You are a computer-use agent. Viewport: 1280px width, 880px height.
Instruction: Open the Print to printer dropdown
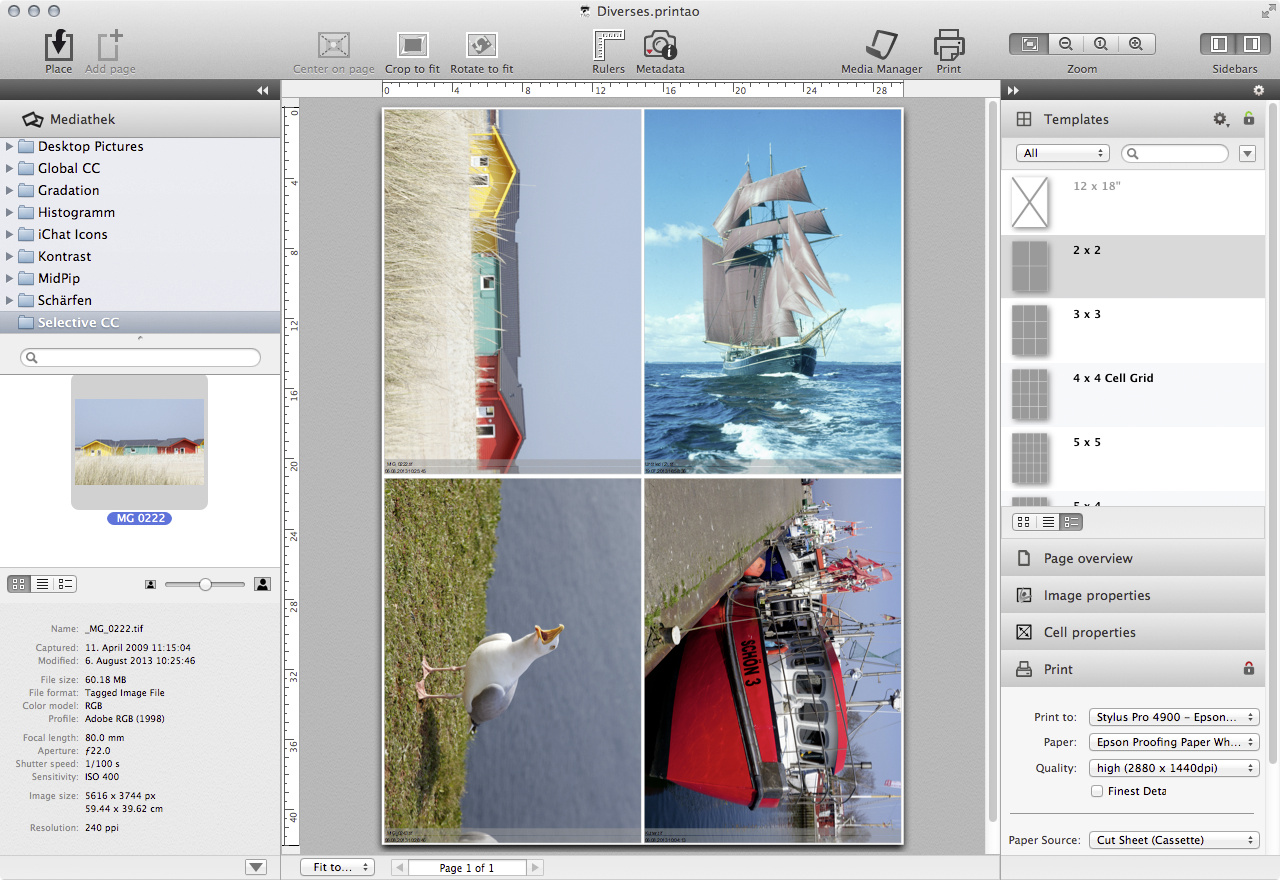1174,717
